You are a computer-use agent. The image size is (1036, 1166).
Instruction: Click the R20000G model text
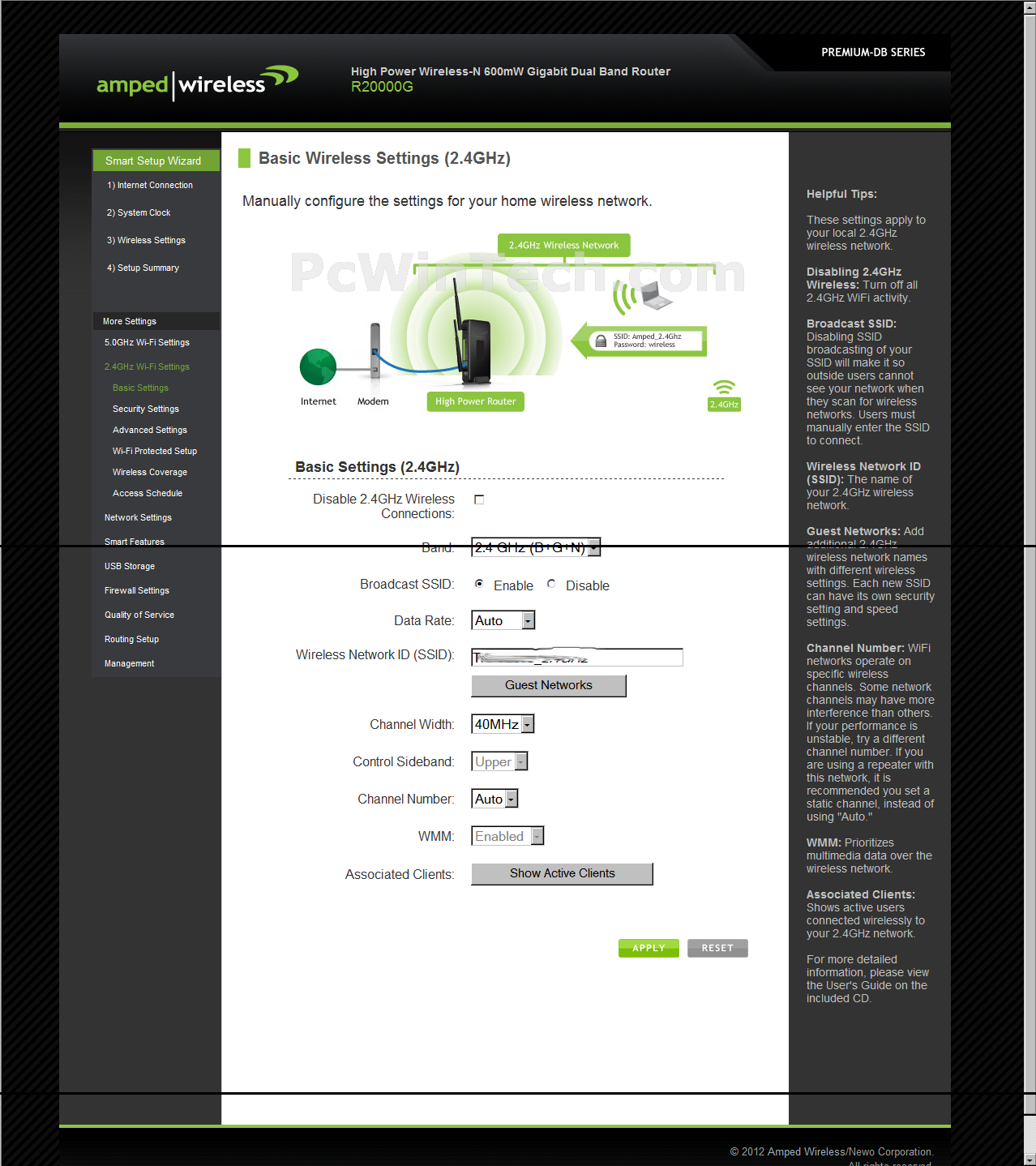click(x=382, y=87)
